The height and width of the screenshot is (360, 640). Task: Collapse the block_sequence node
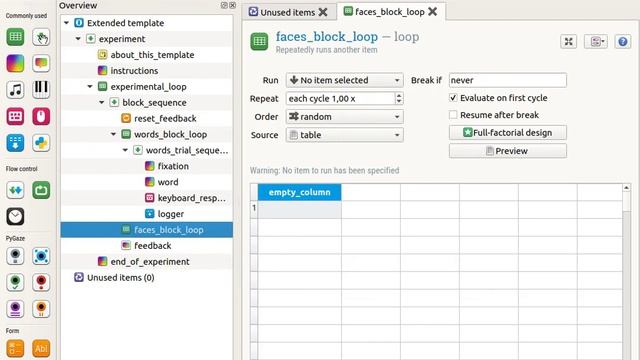102,103
